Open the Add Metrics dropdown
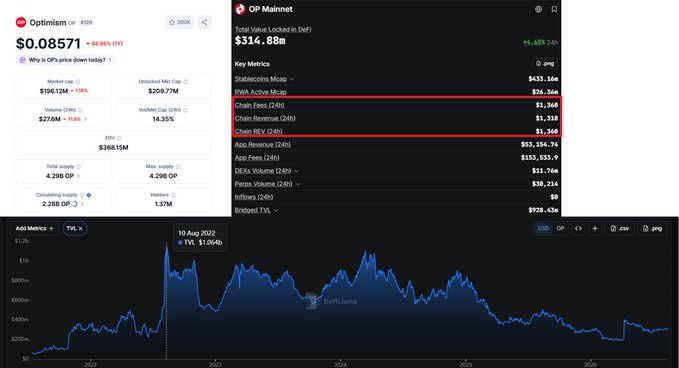Viewport: 679px width, 368px height. (x=35, y=228)
